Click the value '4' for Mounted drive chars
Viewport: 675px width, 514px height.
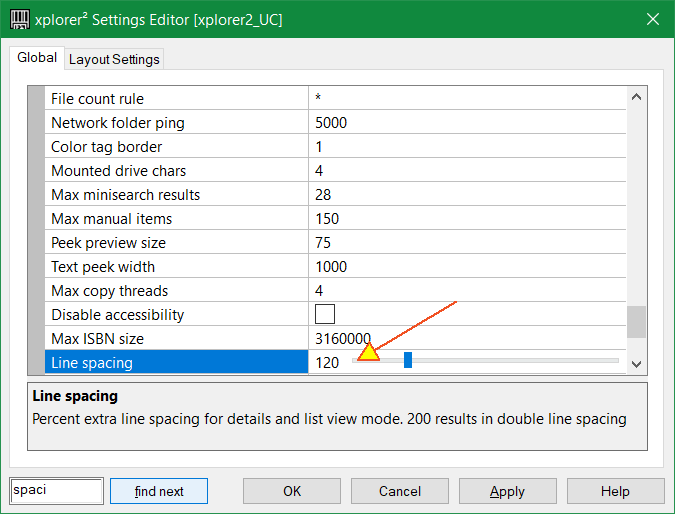[x=319, y=171]
